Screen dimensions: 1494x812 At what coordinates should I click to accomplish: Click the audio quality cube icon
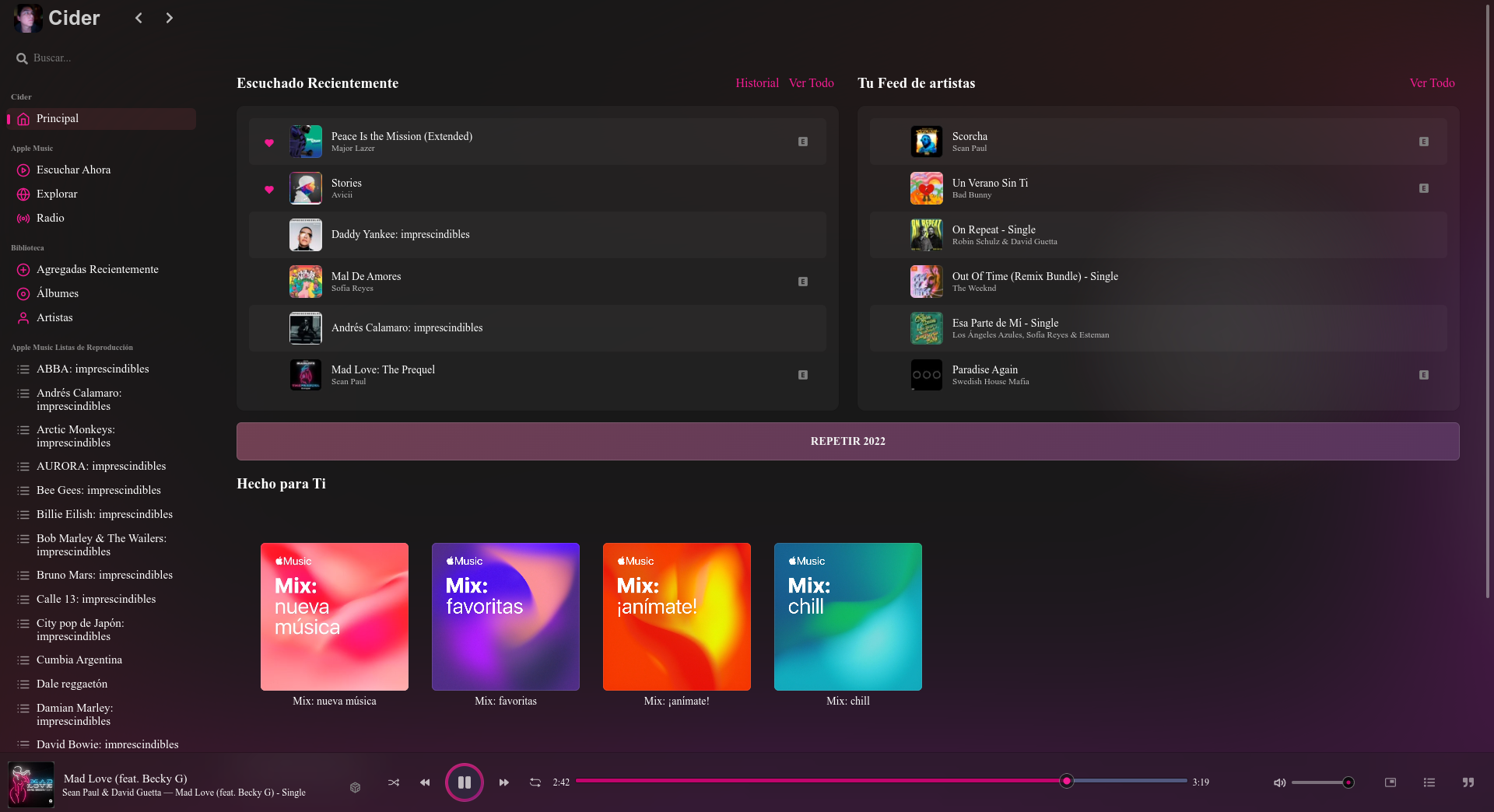tap(355, 787)
